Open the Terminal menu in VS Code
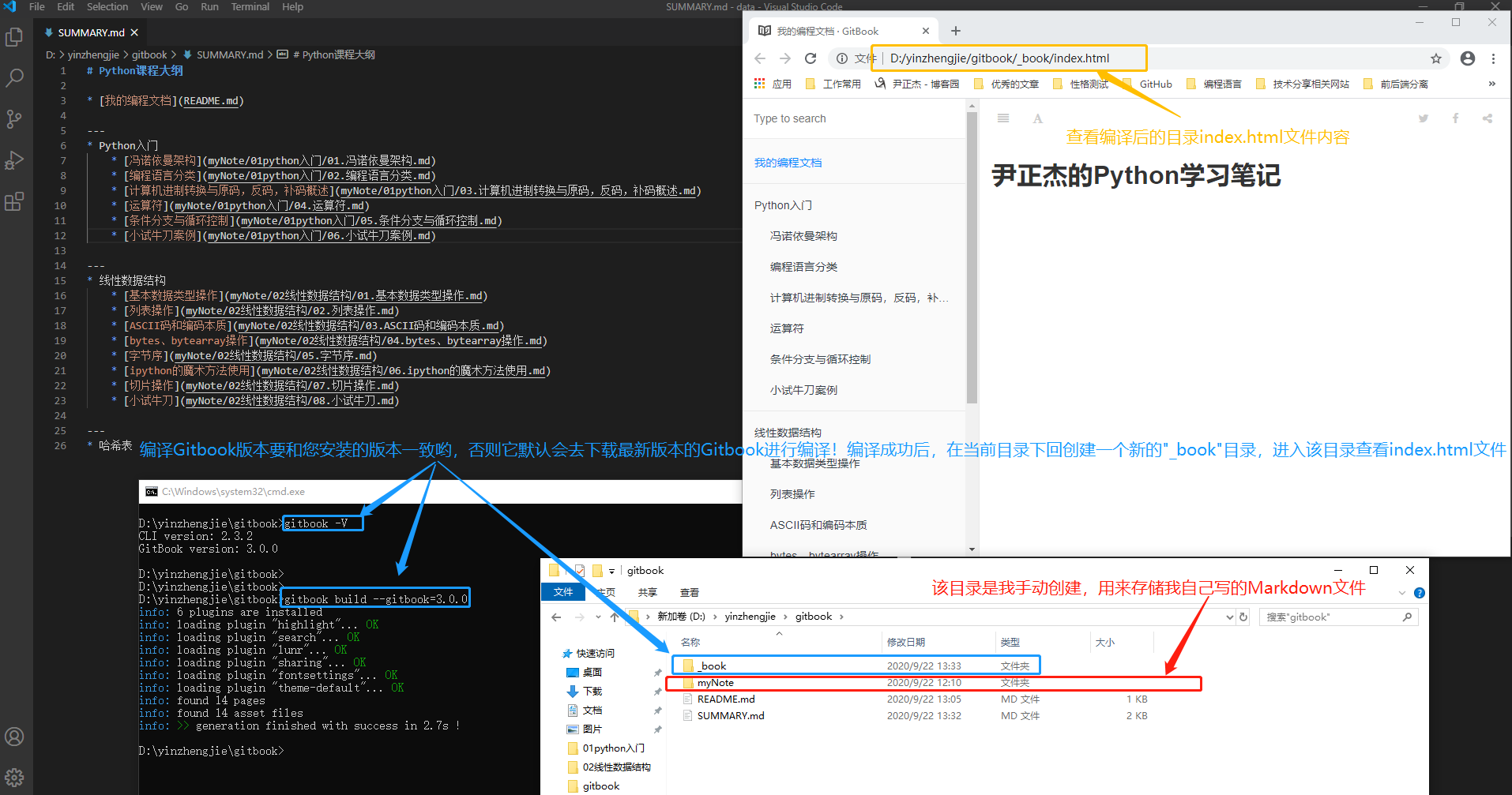The image size is (1512, 795). [x=250, y=6]
